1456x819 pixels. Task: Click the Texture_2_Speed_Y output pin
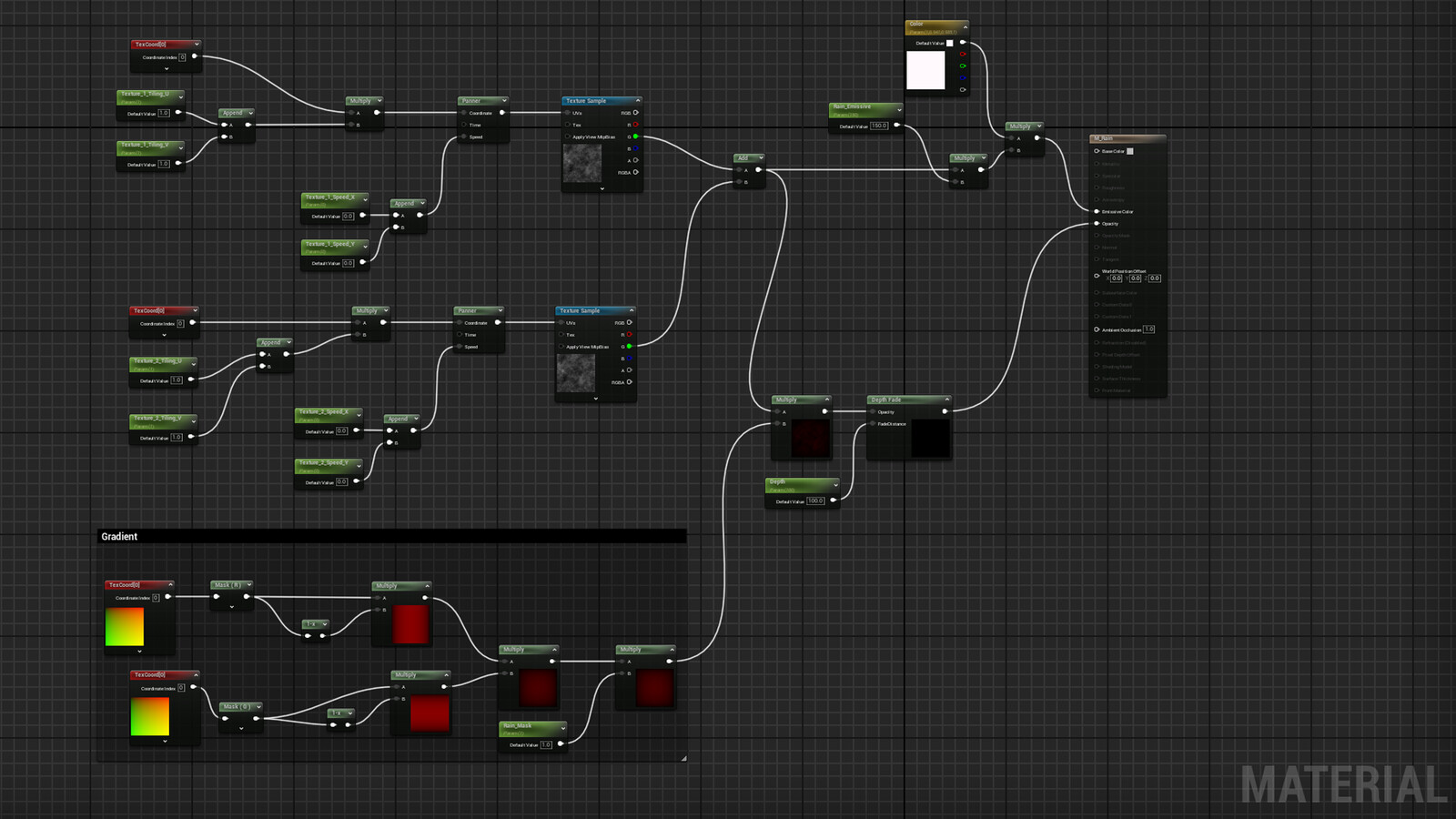click(x=356, y=481)
